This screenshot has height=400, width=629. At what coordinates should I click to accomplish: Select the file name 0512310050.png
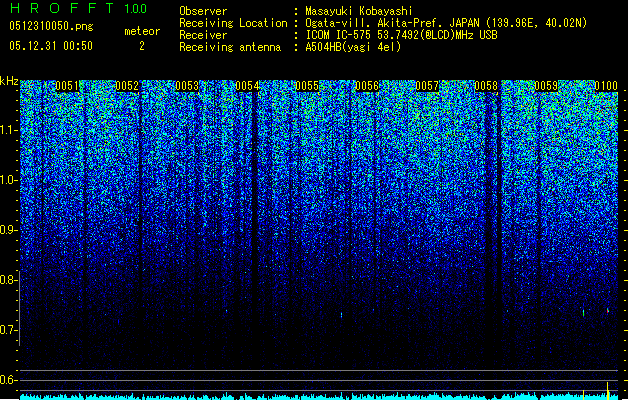[51, 26]
